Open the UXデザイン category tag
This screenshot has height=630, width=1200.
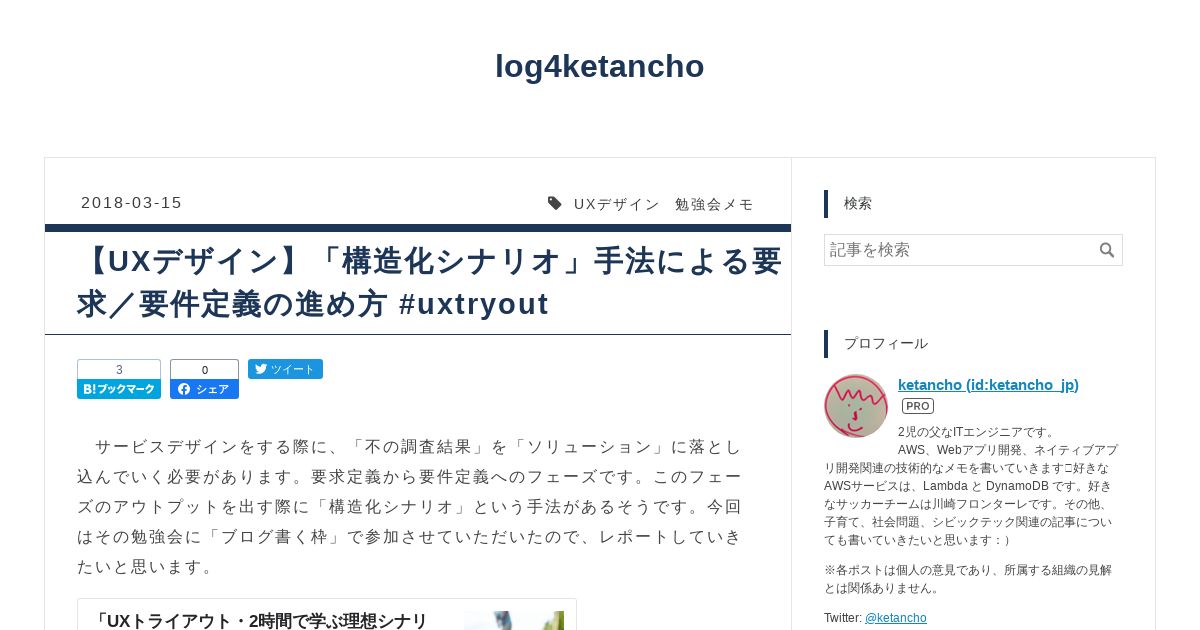[x=617, y=204]
